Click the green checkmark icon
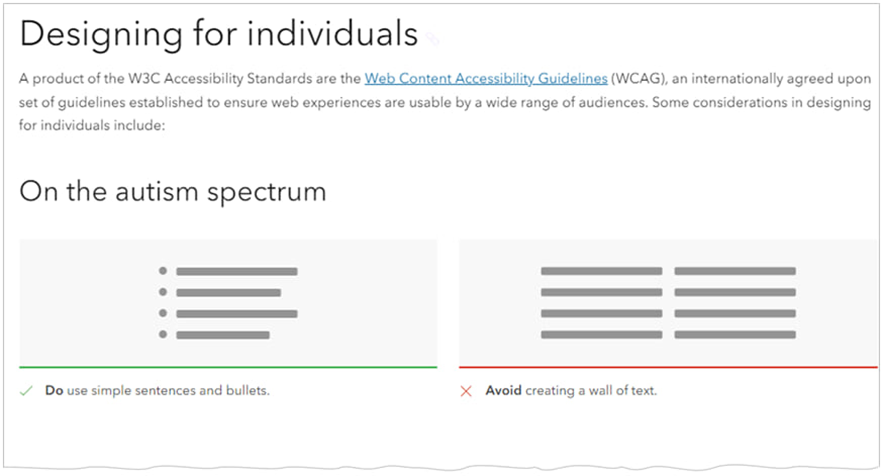 pyautogui.click(x=27, y=391)
